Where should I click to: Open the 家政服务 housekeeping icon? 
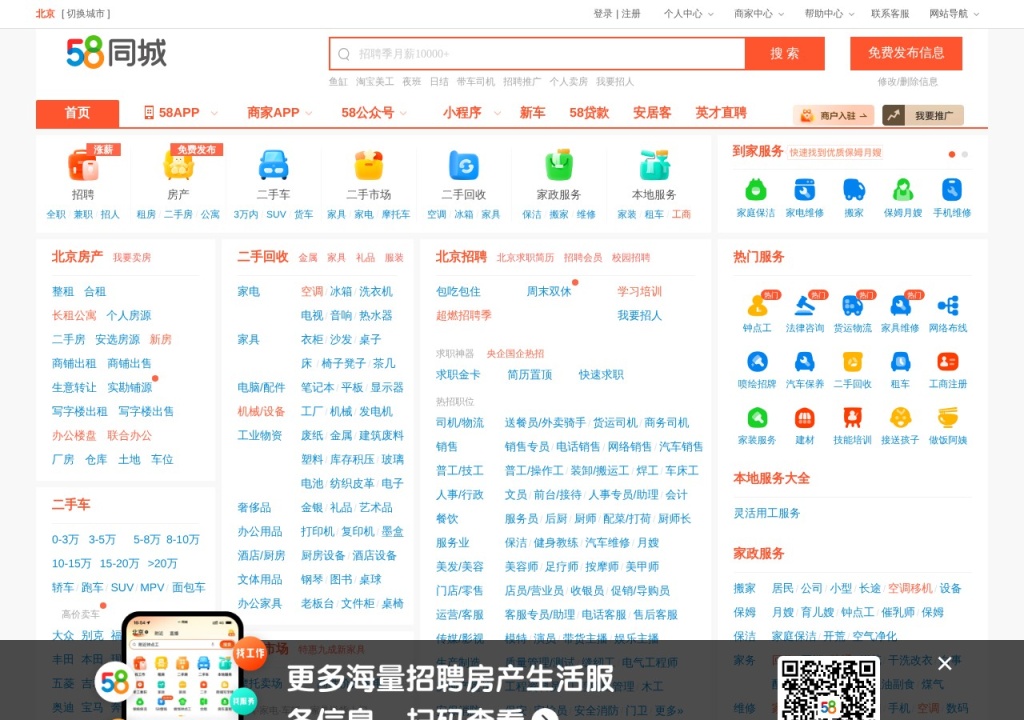click(x=559, y=165)
